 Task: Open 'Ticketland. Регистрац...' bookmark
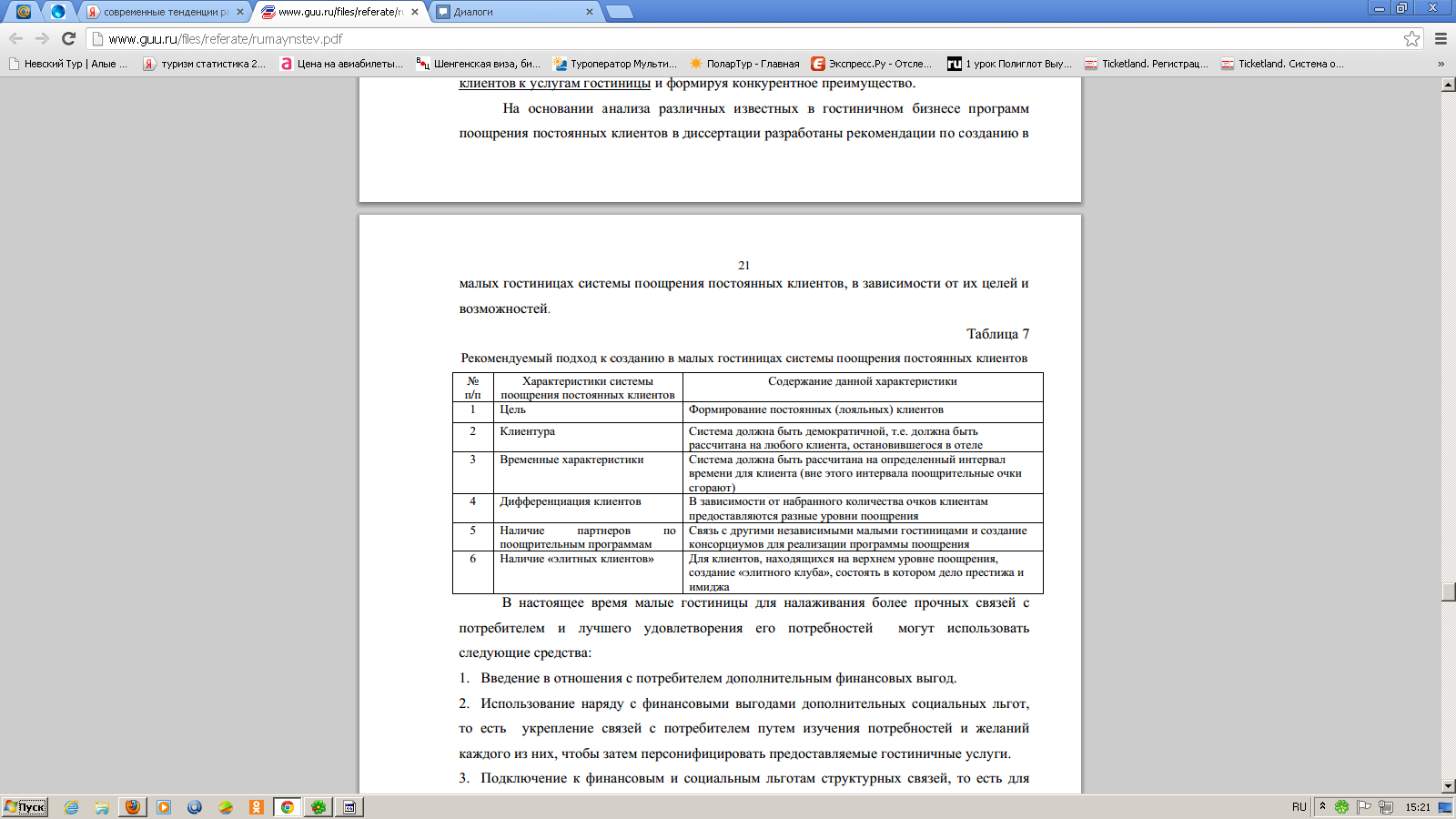(x=1147, y=64)
